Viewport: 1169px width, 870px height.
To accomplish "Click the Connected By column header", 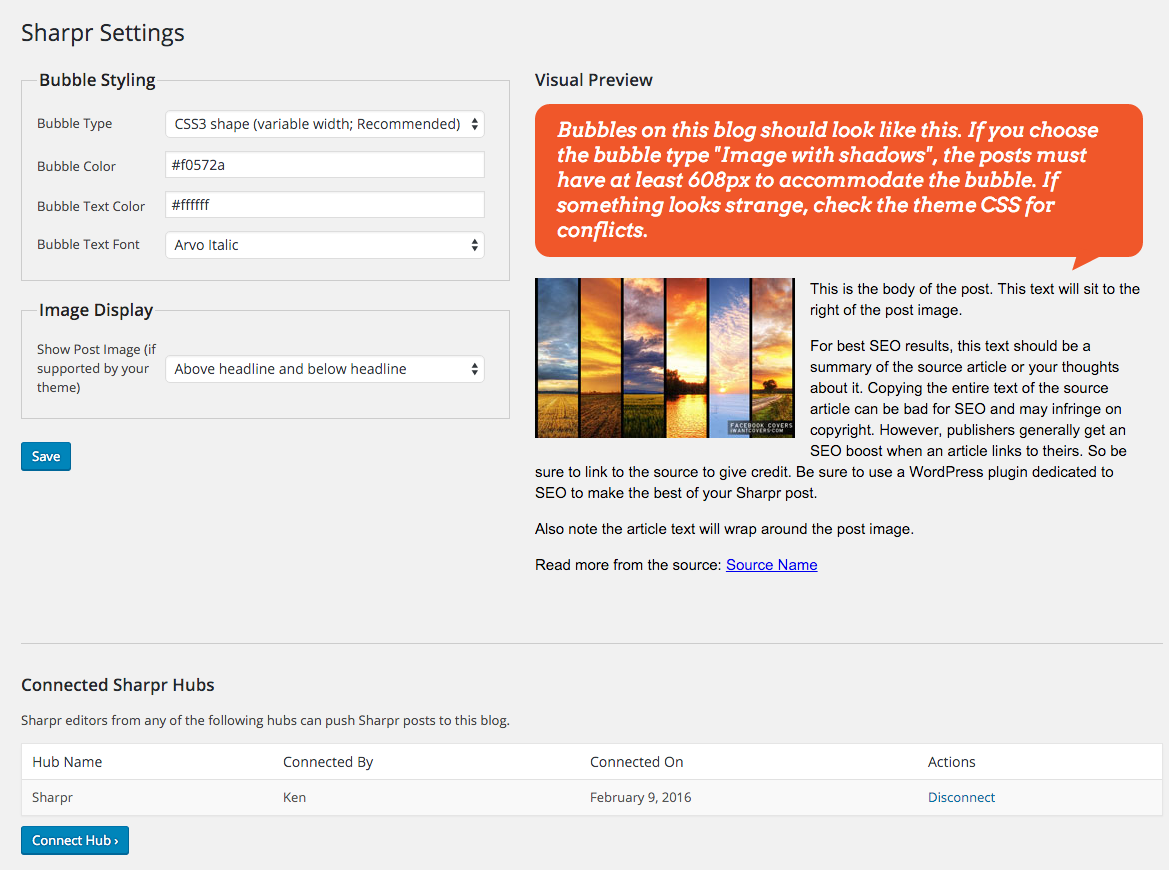I will tap(328, 762).
